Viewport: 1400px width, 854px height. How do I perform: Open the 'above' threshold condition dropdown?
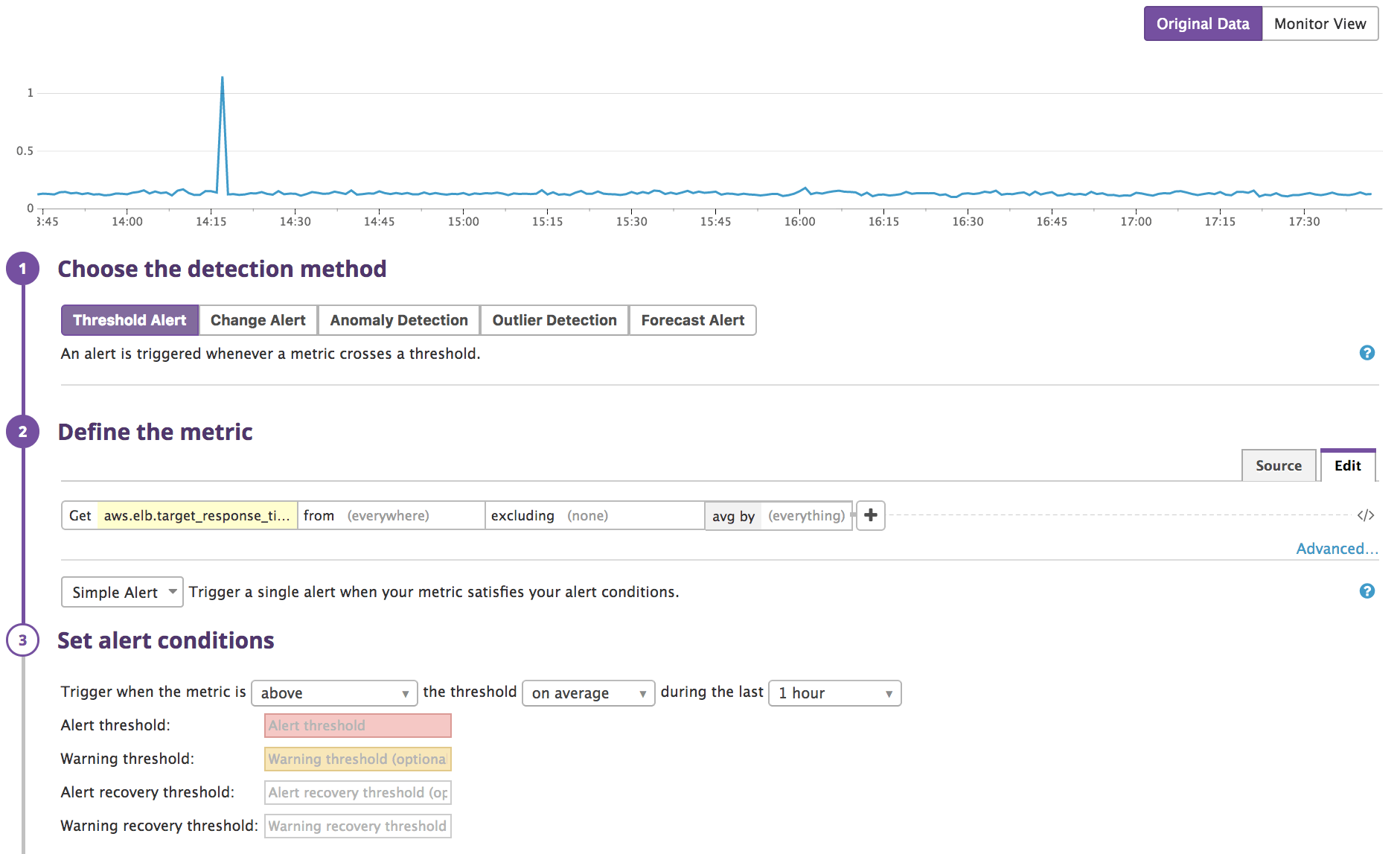tap(333, 692)
